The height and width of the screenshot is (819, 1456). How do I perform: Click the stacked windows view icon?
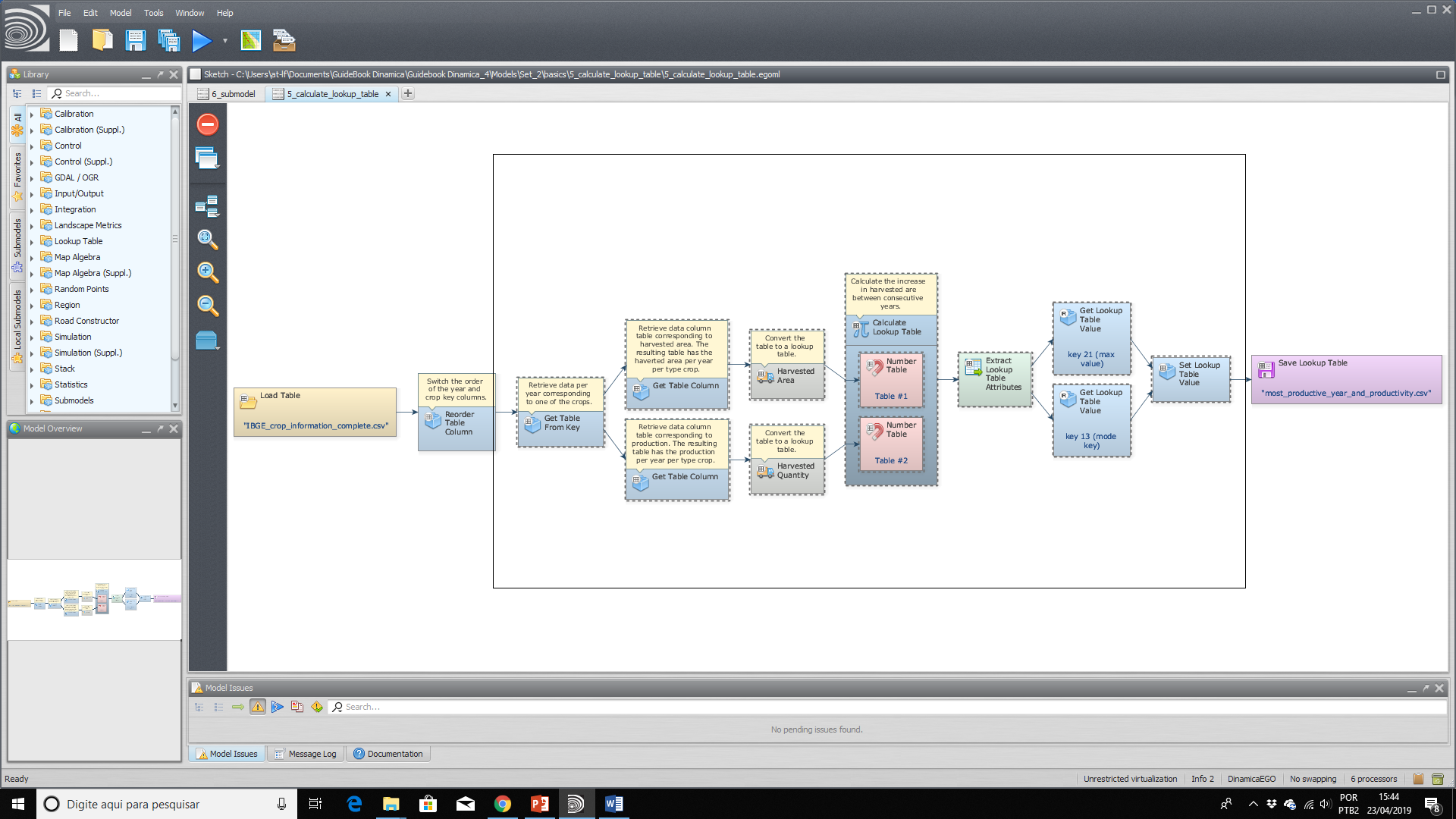[x=207, y=159]
